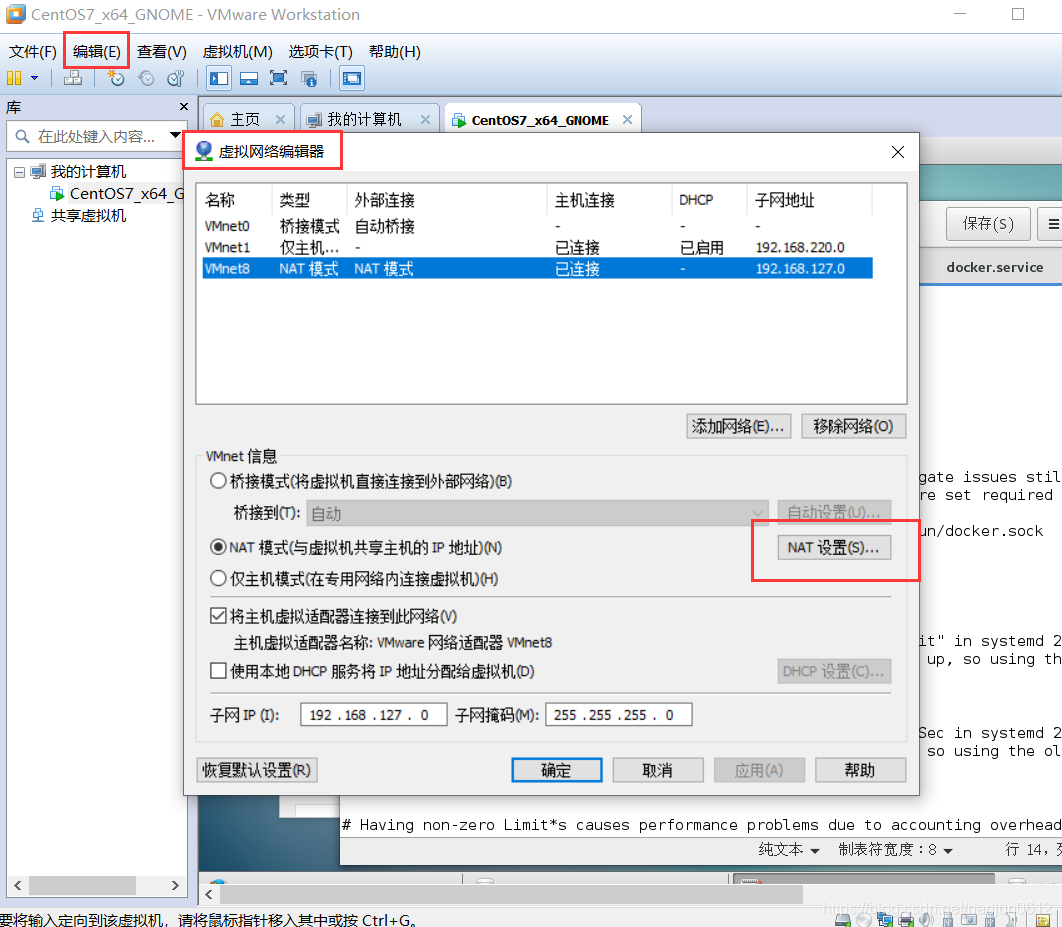
Task: Click the revert to snapshot icon
Action: (146, 79)
